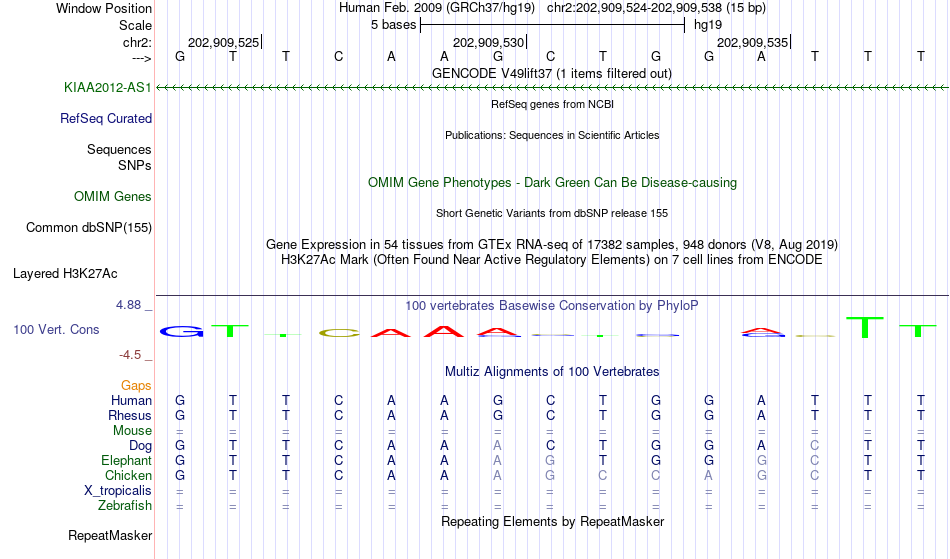Viewport: 950px width, 559px height.
Task: Click the Sequences SNPs track label
Action: coord(119,157)
